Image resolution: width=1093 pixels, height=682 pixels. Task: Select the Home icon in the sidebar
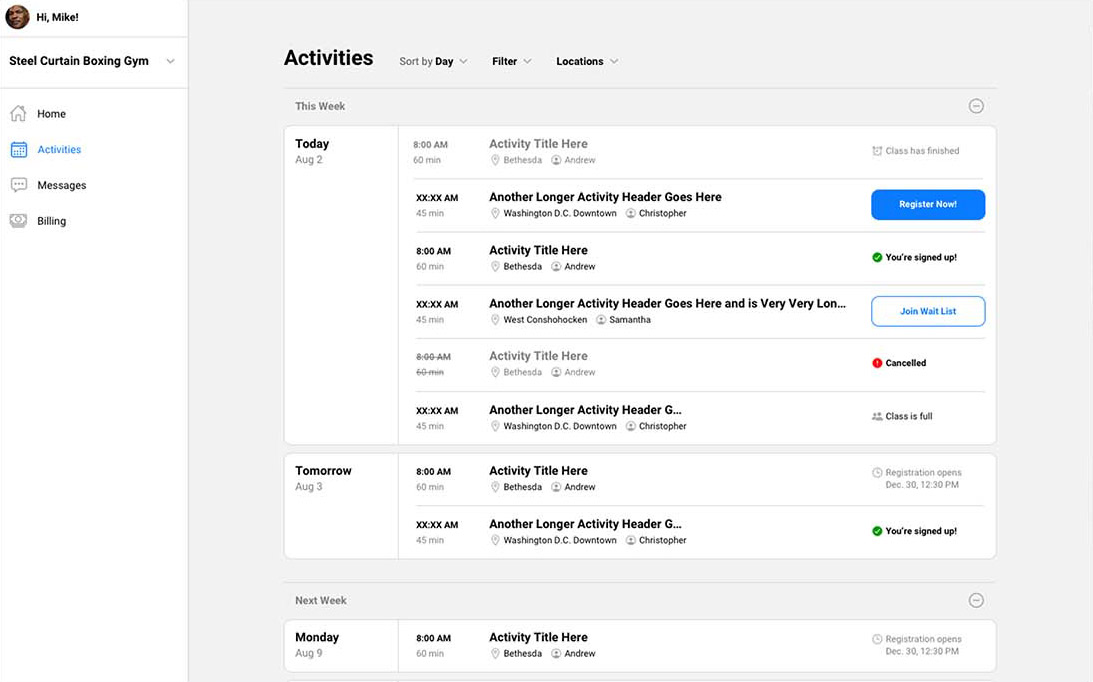point(17,113)
